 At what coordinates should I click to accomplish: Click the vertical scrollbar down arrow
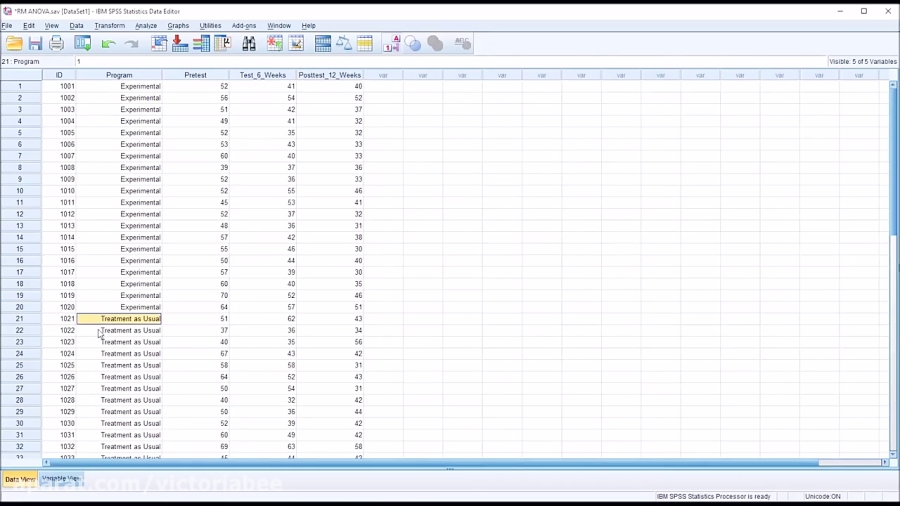893,453
